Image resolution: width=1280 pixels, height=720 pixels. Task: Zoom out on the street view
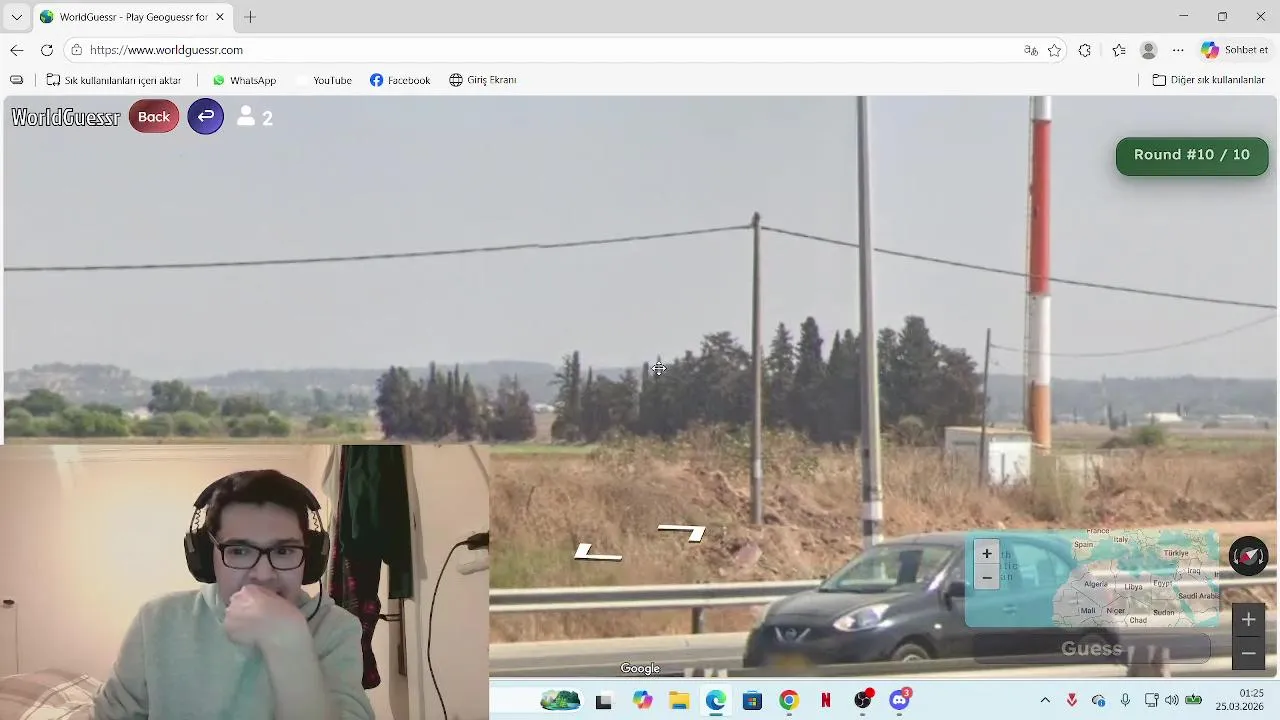click(1248, 653)
